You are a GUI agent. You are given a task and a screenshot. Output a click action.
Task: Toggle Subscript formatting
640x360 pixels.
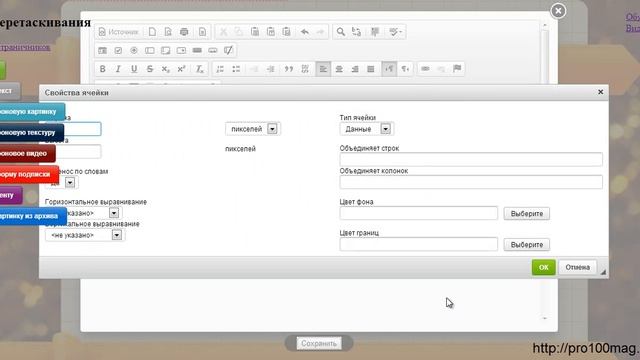tap(165, 69)
